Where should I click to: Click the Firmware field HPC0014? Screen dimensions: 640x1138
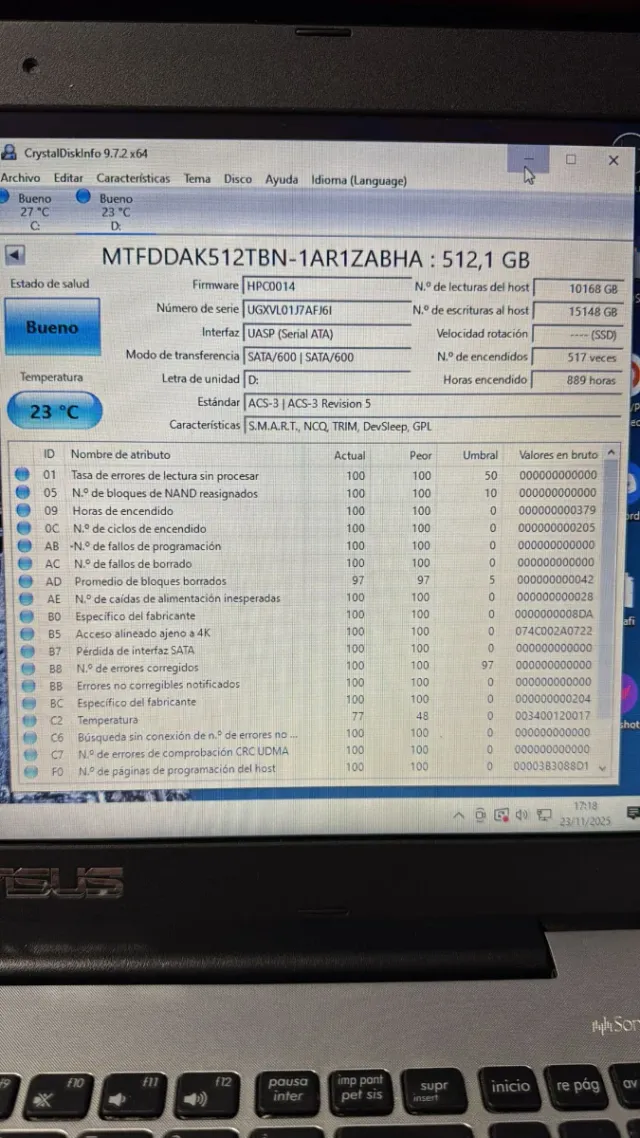pos(327,285)
